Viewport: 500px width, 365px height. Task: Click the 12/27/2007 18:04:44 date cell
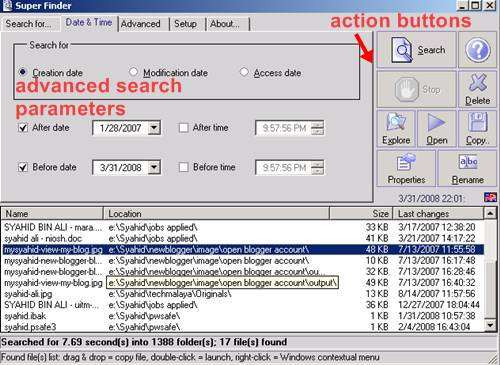[x=439, y=305]
